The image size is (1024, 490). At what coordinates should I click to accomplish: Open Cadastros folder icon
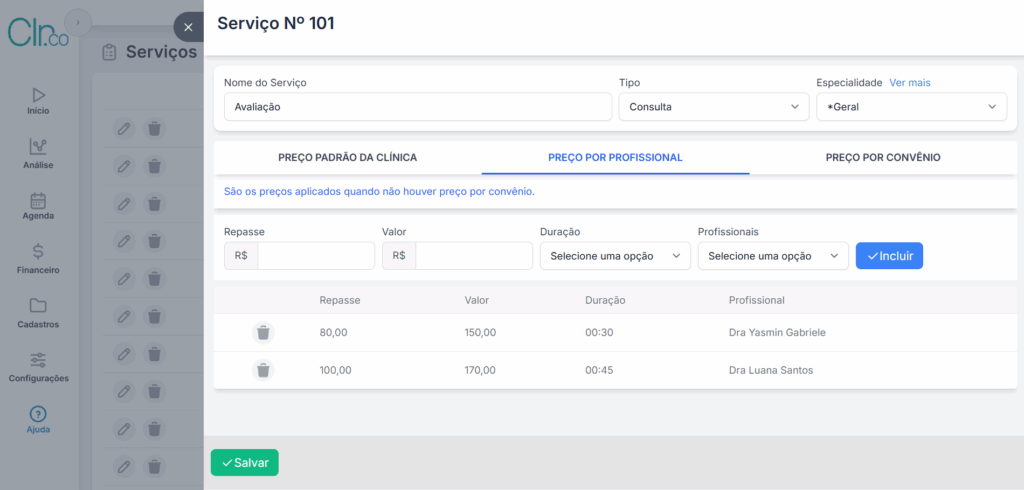coord(38,306)
